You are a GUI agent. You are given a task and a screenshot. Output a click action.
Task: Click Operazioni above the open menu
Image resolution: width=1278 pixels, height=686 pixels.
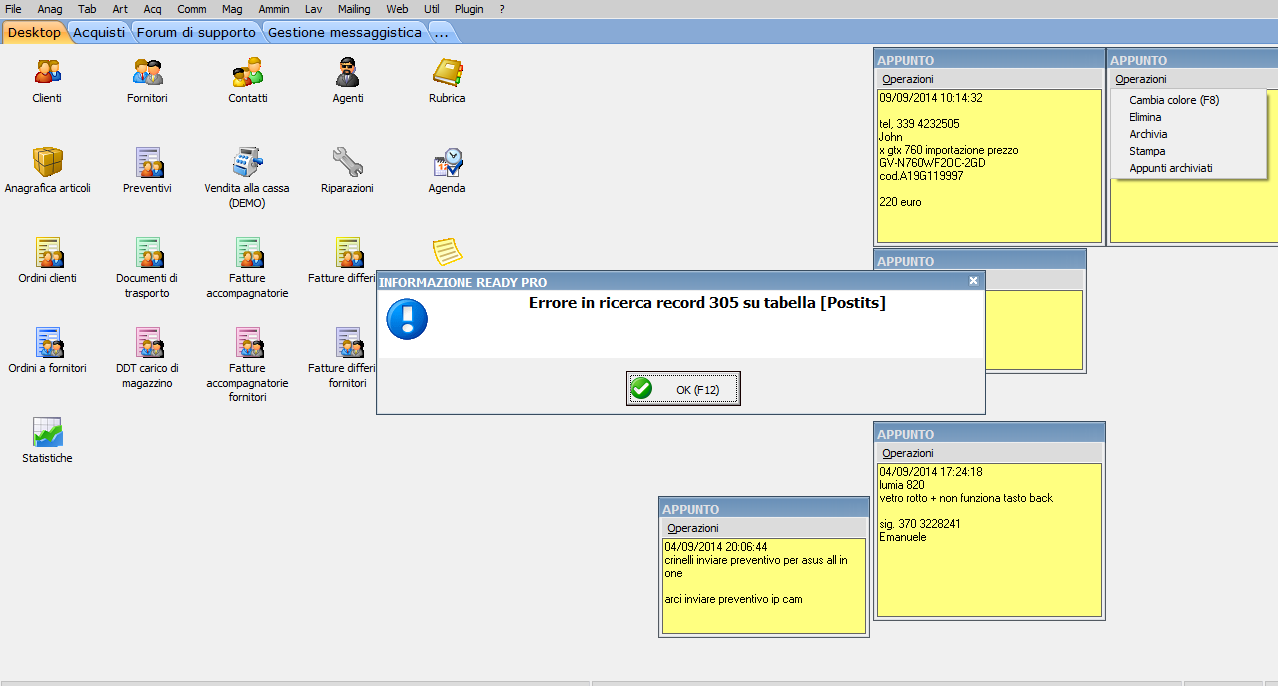click(x=1140, y=79)
